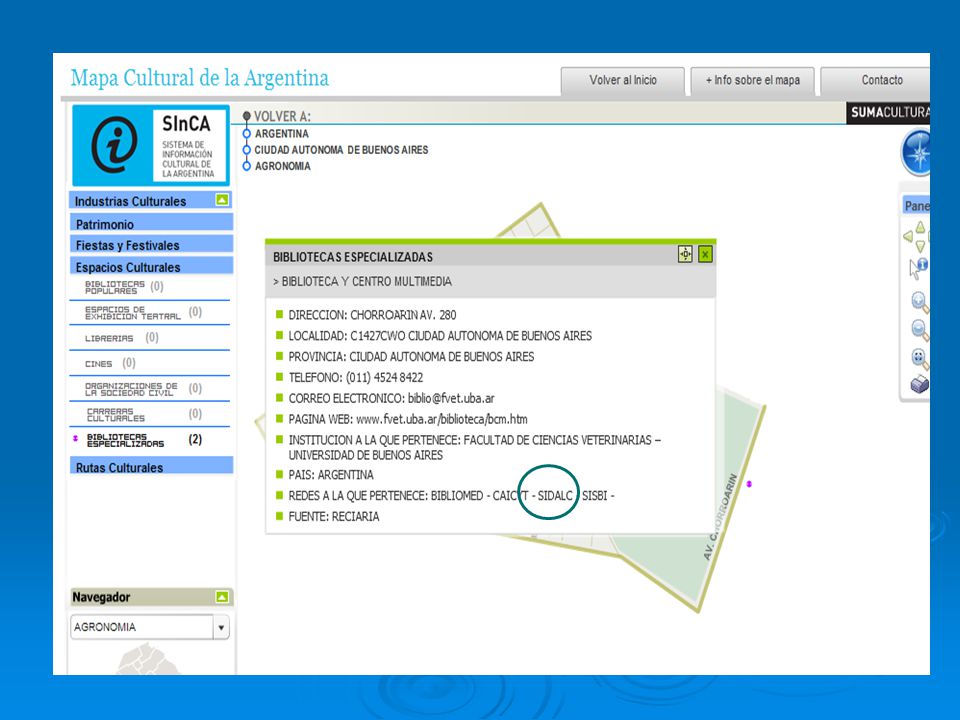This screenshot has height=720, width=960.
Task: Click the TELEFONO (011) 4524 8422 line
Action: (356, 378)
